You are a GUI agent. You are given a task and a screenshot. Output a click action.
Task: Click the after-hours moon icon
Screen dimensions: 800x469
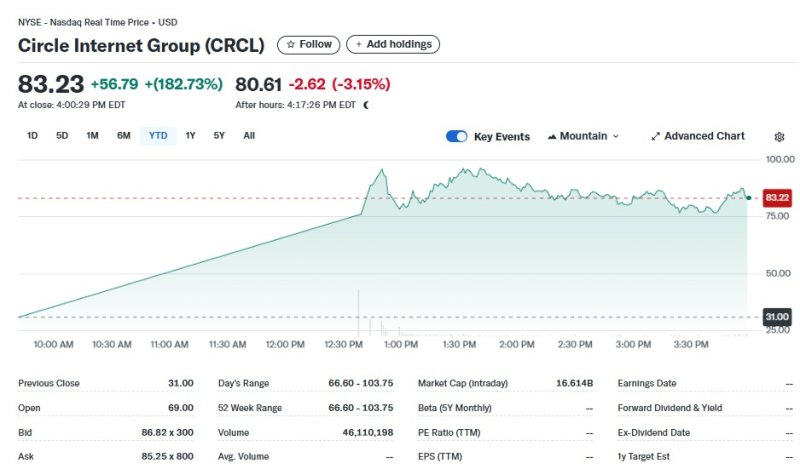(366, 104)
